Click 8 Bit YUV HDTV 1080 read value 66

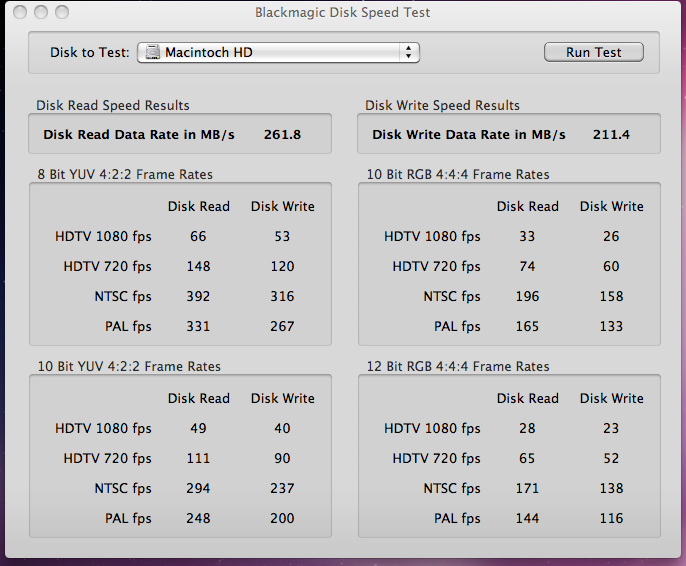[x=198, y=236]
